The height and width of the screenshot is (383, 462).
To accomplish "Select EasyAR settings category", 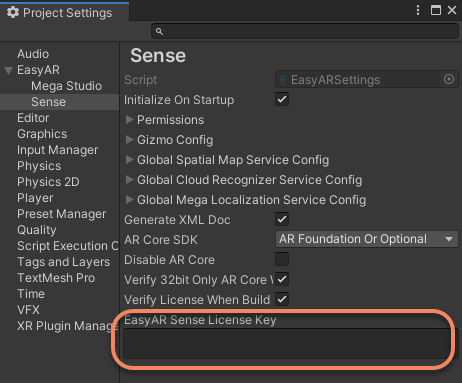I will 38,70.
